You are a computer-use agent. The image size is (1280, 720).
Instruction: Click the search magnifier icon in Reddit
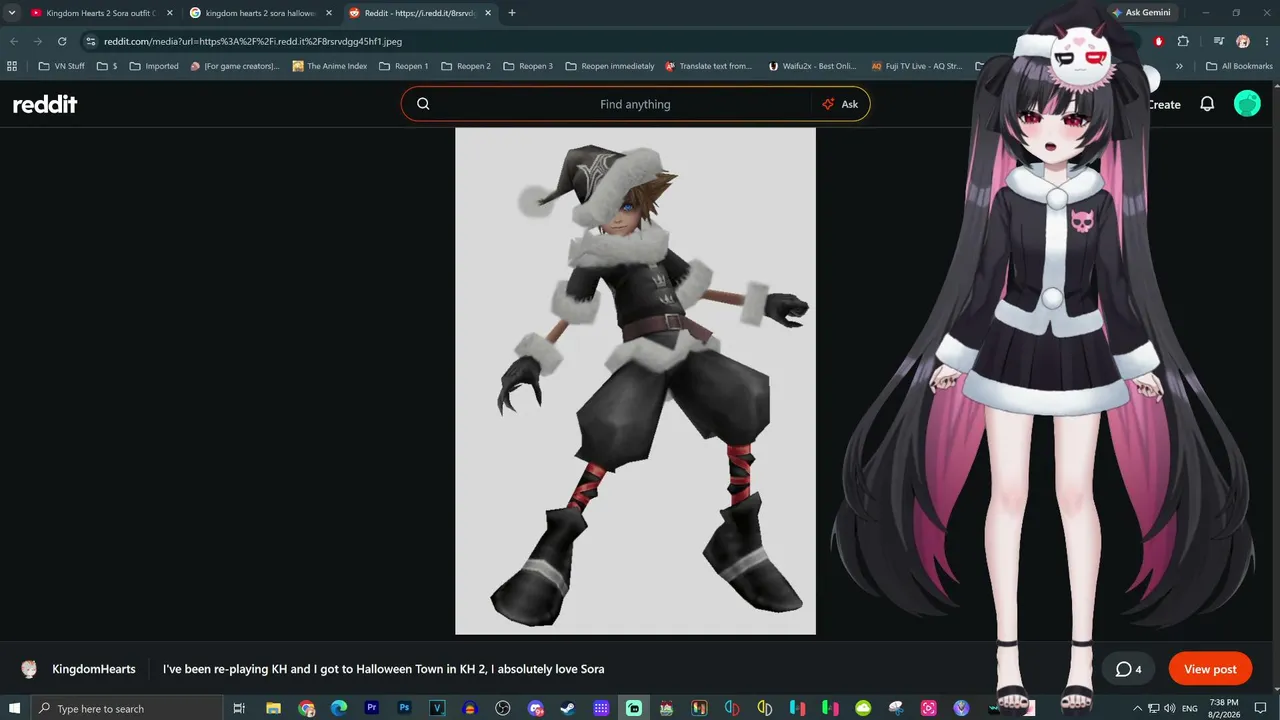(423, 104)
